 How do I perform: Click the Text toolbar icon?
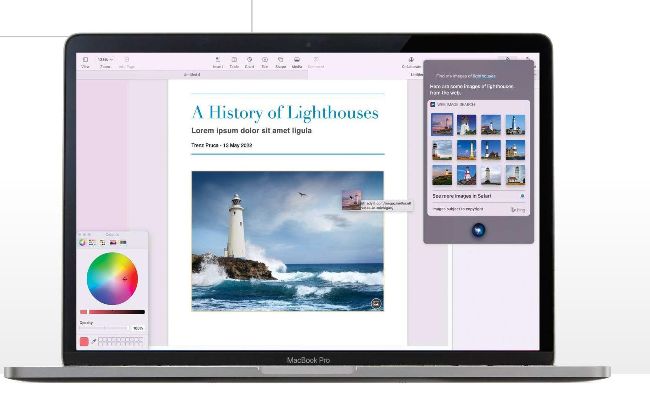[x=264, y=60]
